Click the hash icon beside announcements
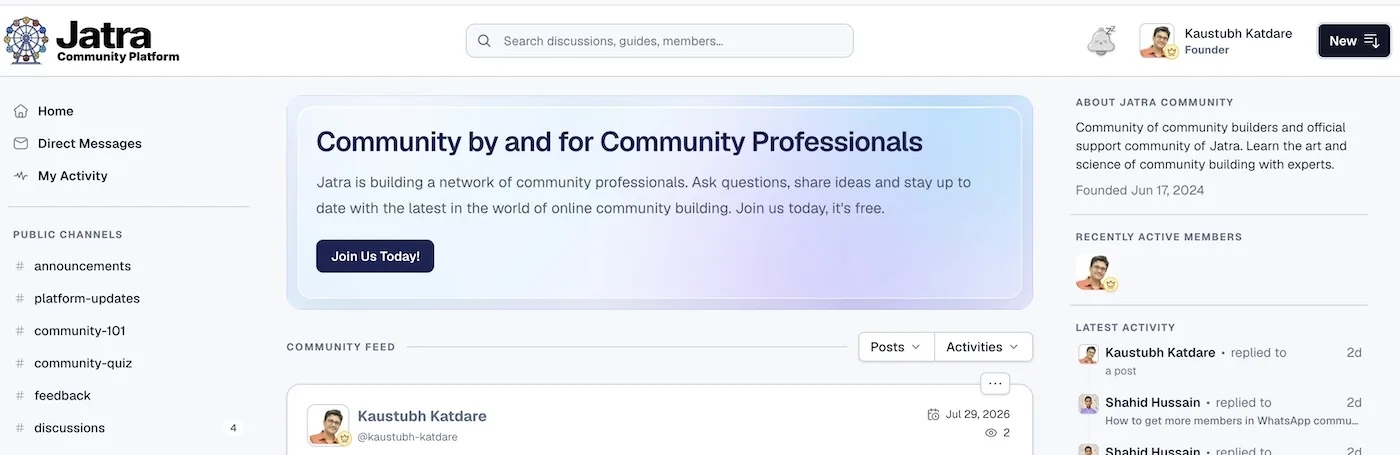1400x455 pixels. pos(20,266)
